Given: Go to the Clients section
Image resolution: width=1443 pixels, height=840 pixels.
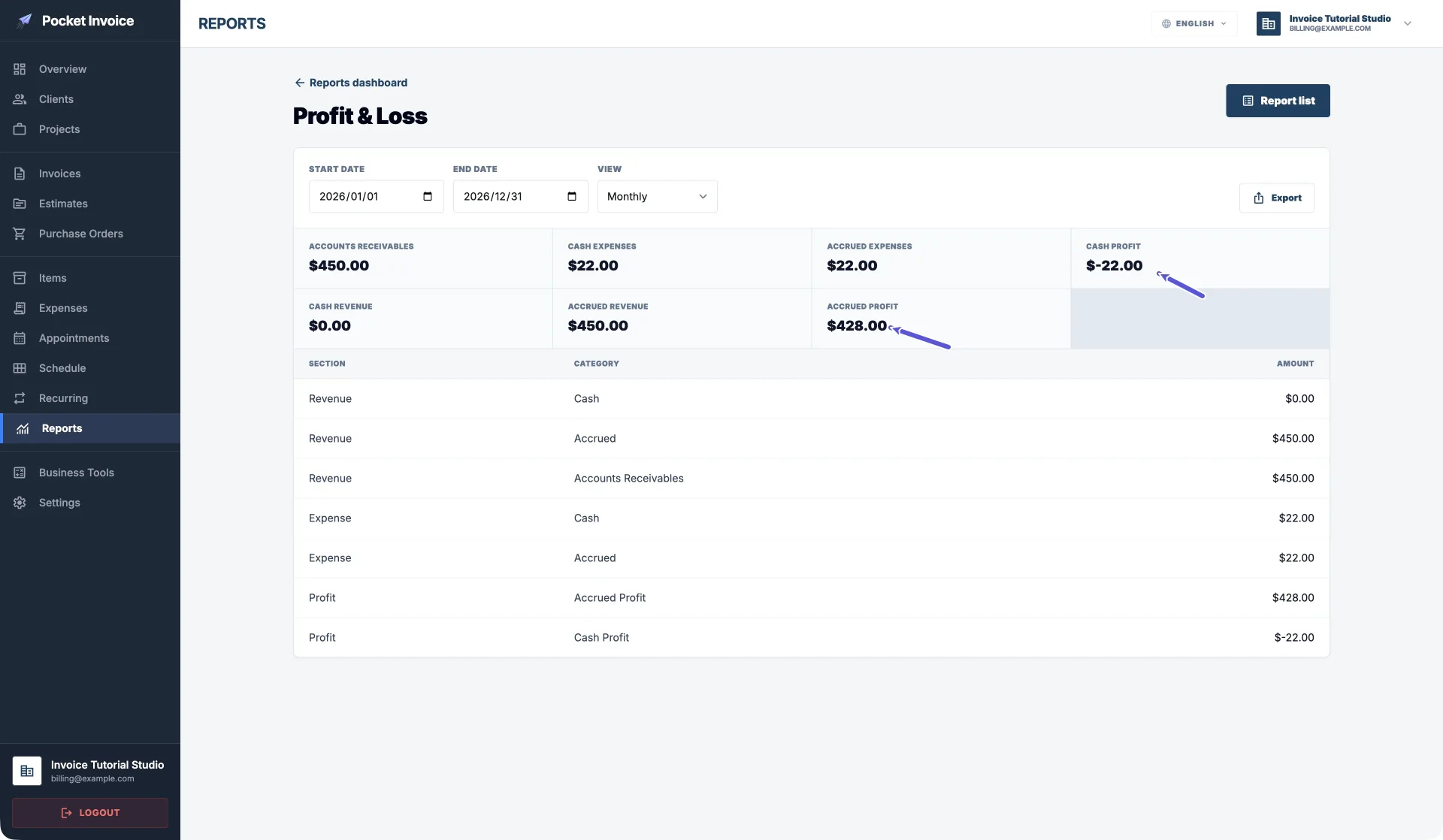Looking at the screenshot, I should (90, 99).
